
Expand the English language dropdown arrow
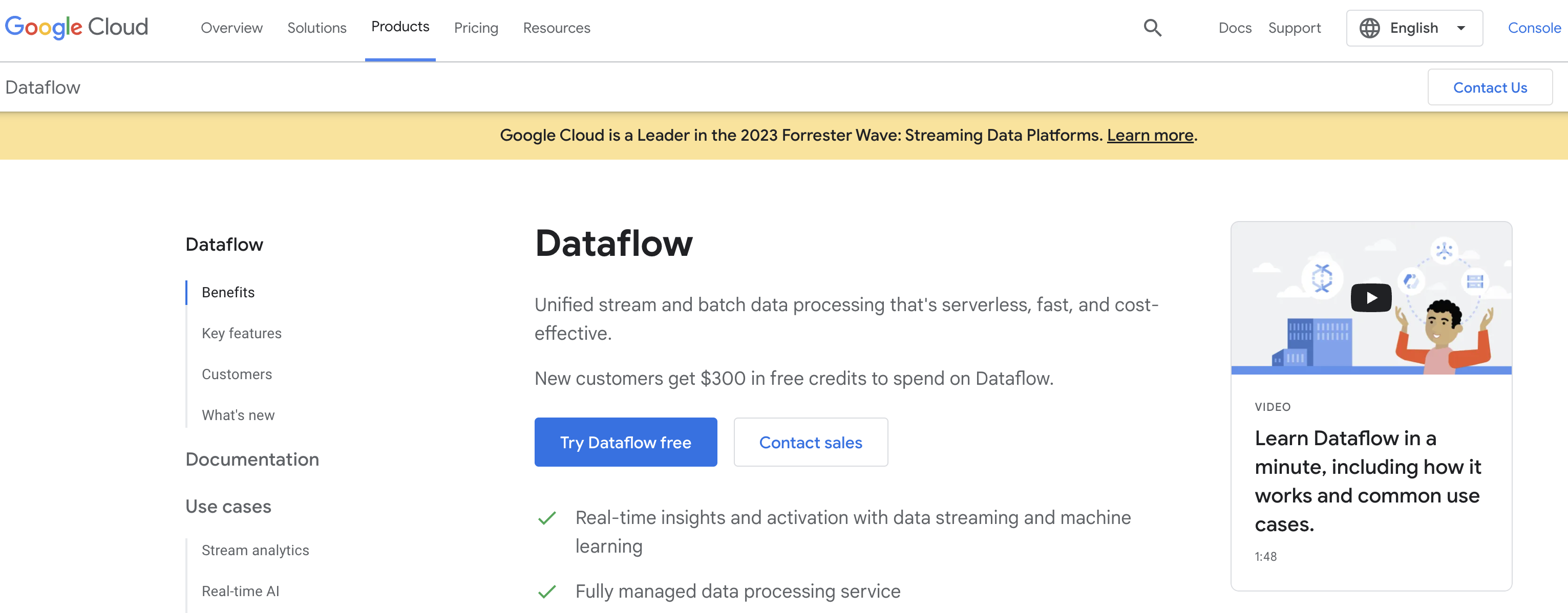pyautogui.click(x=1461, y=28)
